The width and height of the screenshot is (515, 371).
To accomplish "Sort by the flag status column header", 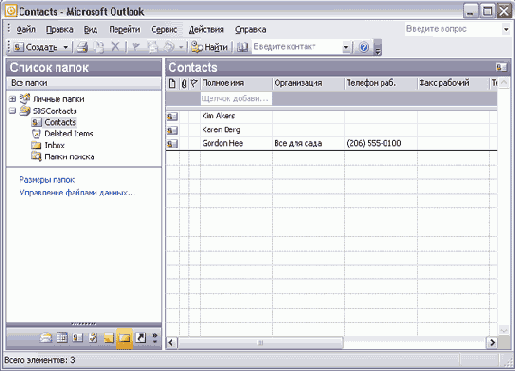I will click(x=194, y=83).
